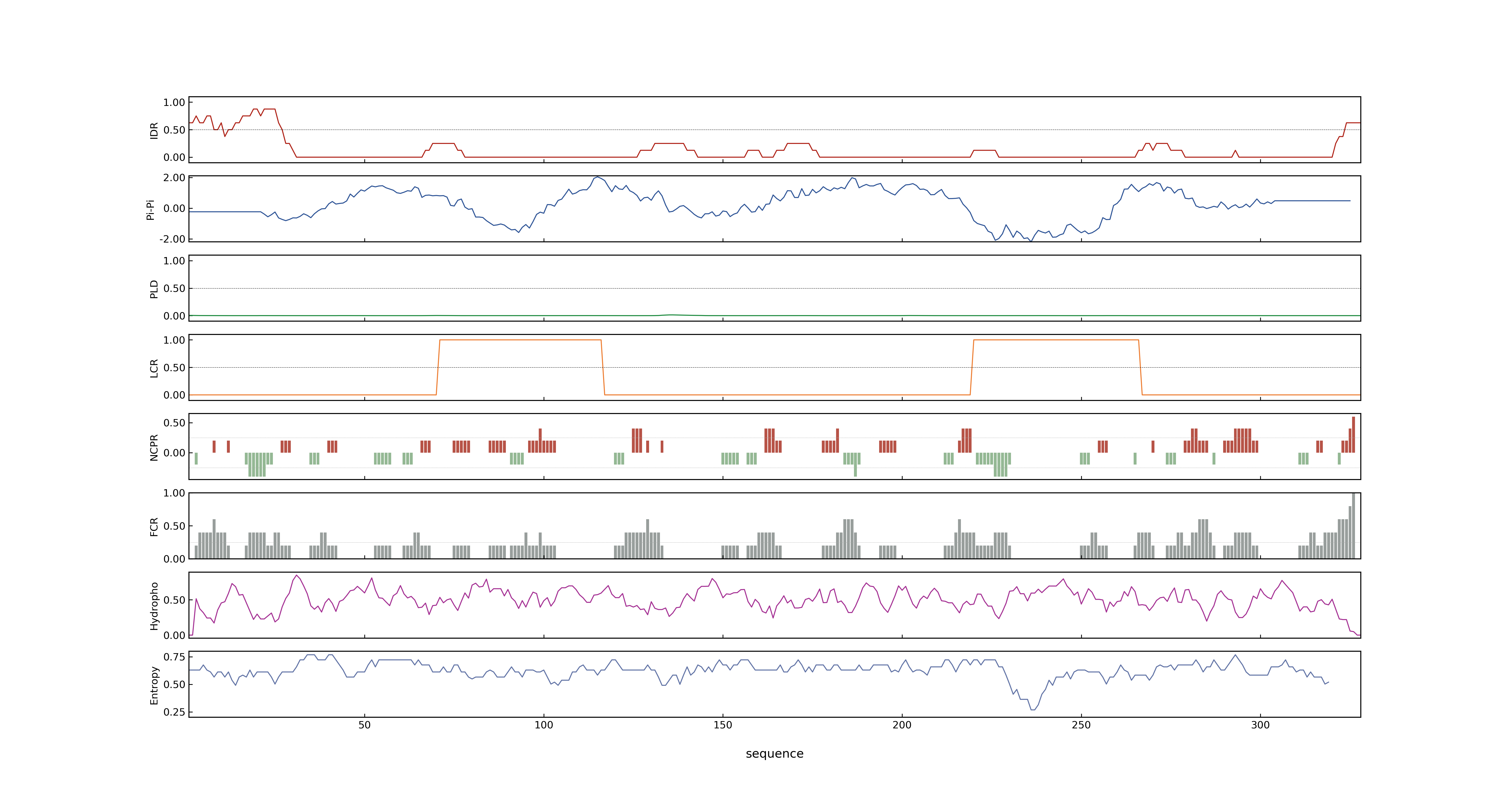1512x806 pixels.
Task: Click the 0.50 tick on Entropy axis
Action: [x=174, y=685]
